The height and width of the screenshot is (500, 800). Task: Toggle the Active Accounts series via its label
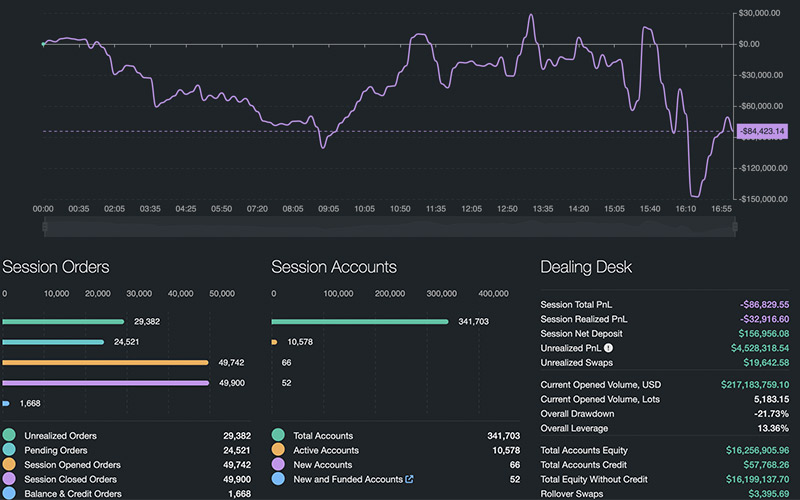click(x=325, y=451)
